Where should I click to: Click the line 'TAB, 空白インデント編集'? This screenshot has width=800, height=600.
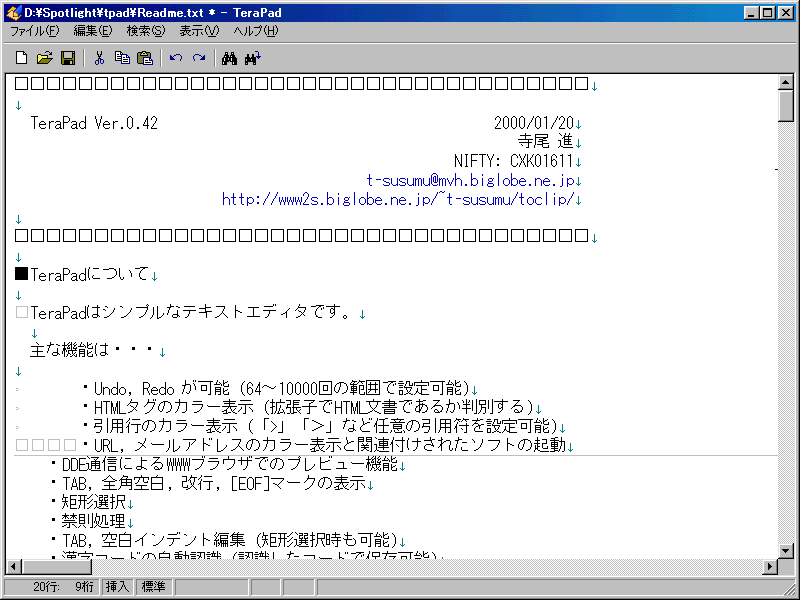[223, 540]
